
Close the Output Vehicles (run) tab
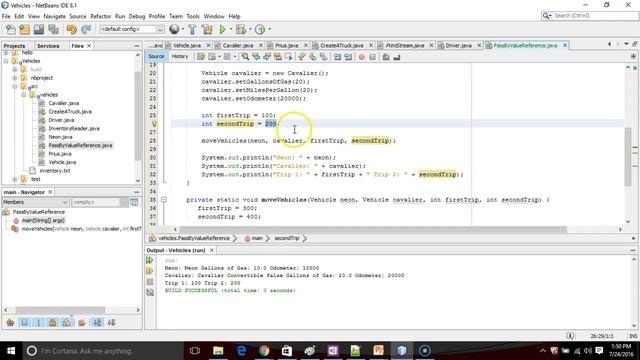[x=212, y=250]
